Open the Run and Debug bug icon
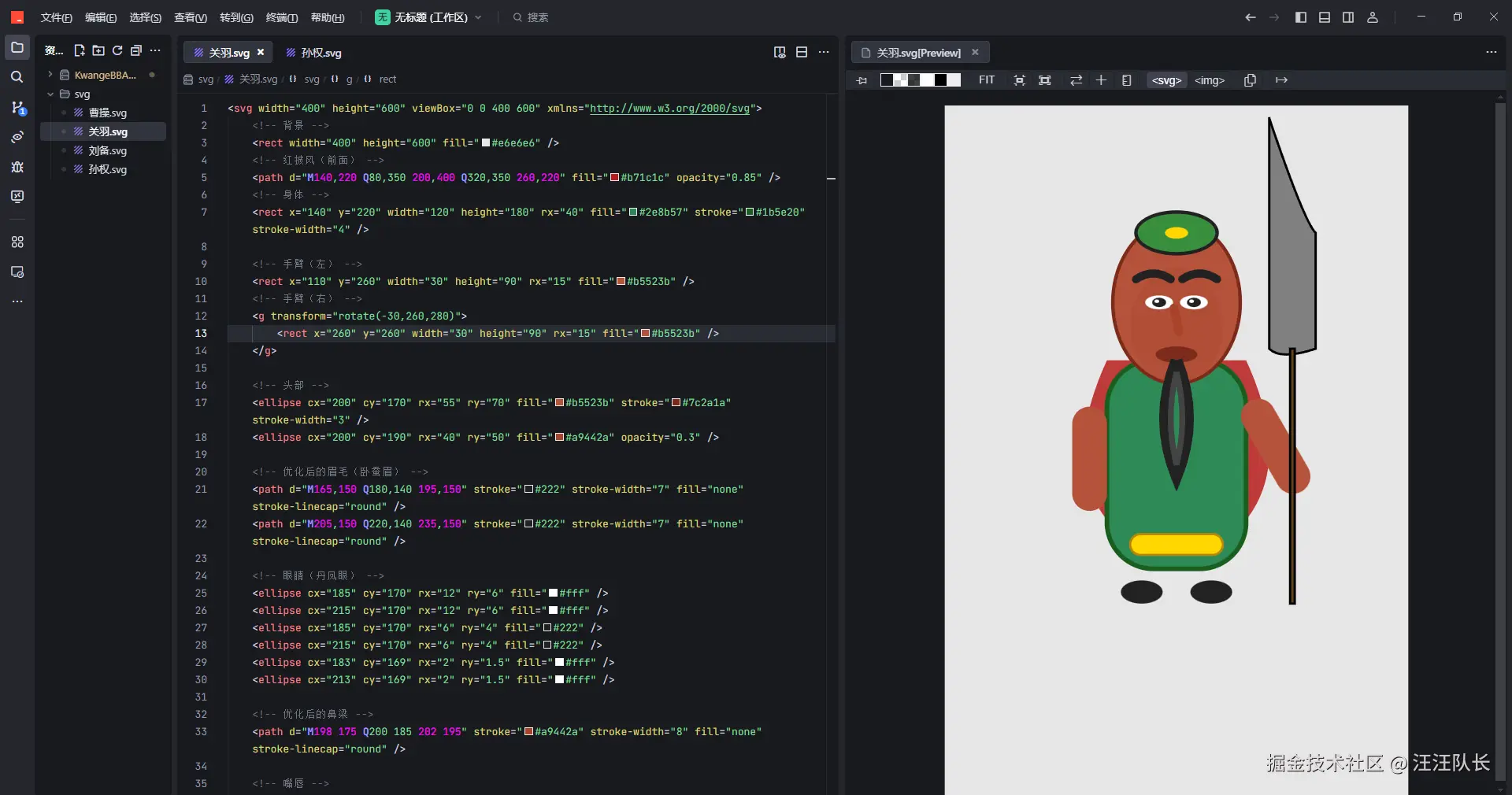 pyautogui.click(x=17, y=167)
